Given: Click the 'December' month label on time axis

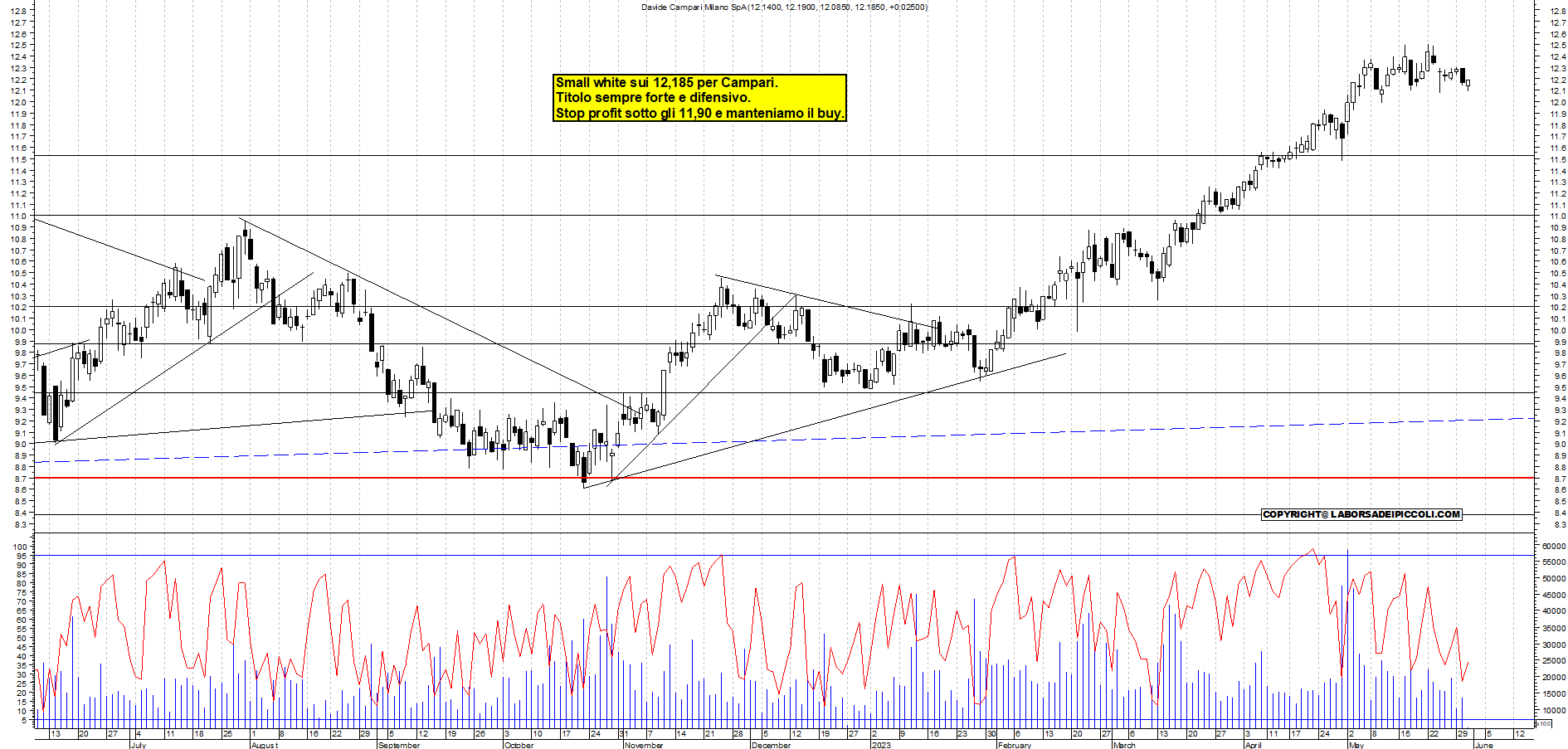Looking at the screenshot, I should [x=771, y=745].
